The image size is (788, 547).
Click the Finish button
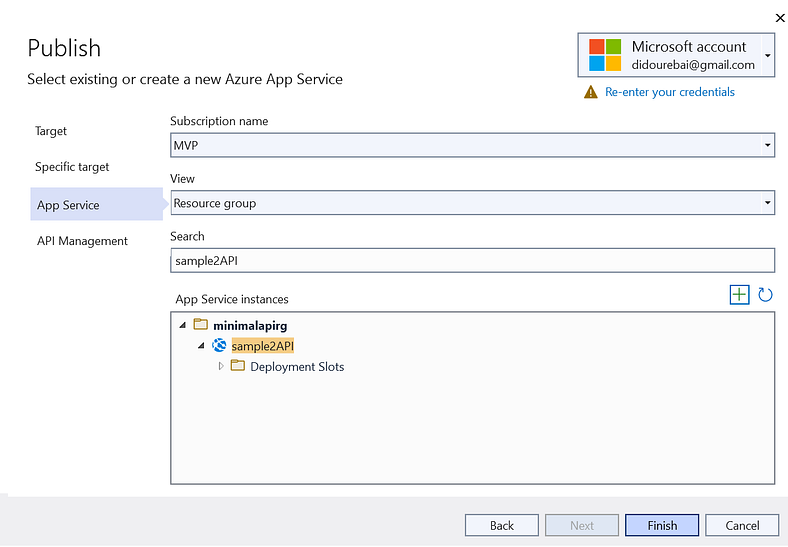pyautogui.click(x=662, y=525)
